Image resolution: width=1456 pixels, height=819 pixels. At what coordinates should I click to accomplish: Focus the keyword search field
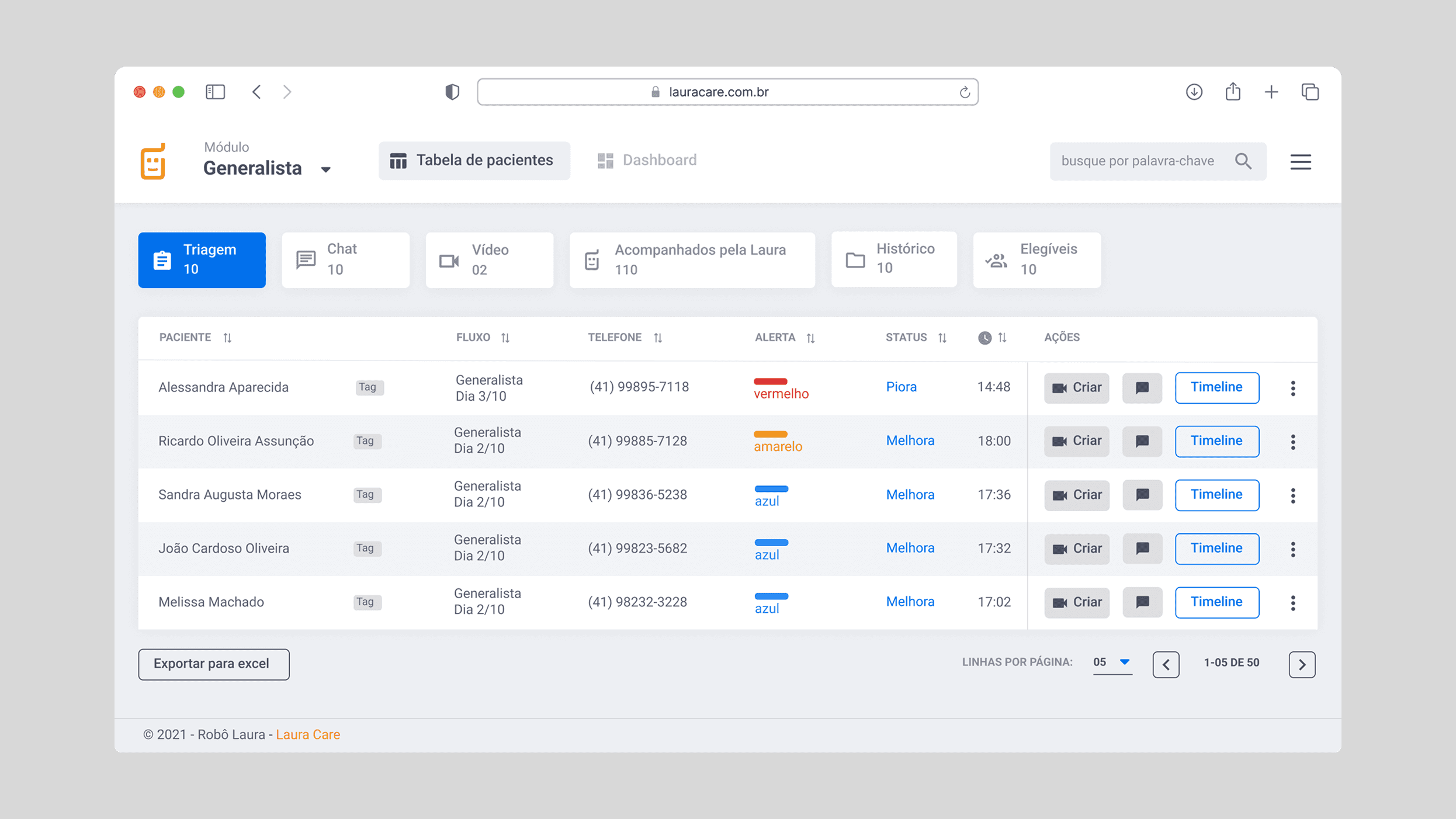coord(1137,161)
